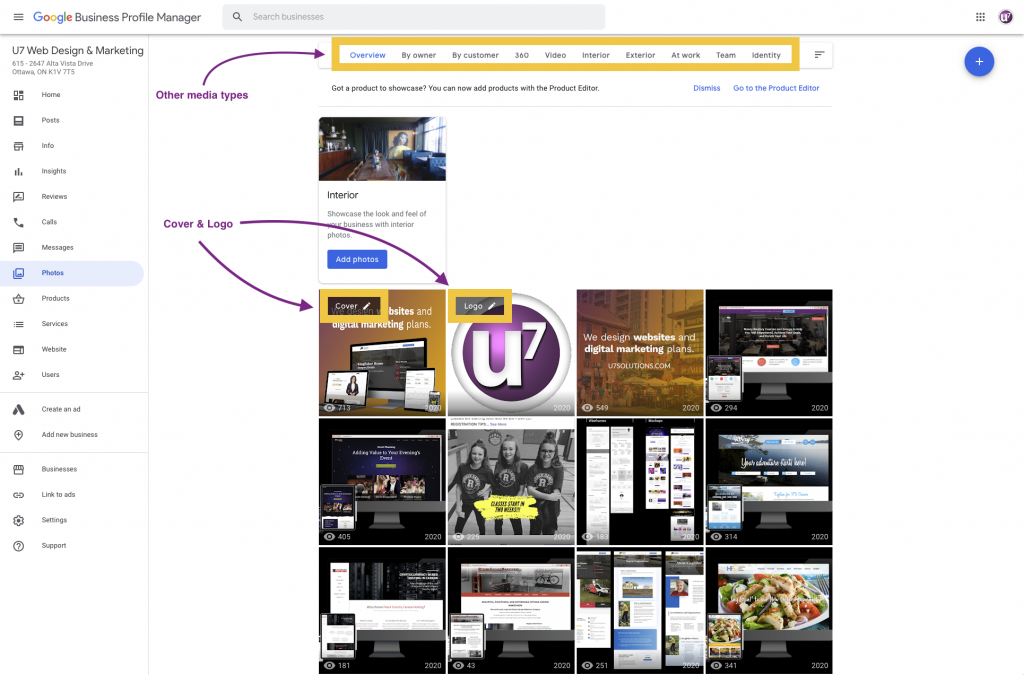Dismiss the product showcase notice
Image resolution: width=1024 pixels, height=675 pixels.
(x=707, y=88)
